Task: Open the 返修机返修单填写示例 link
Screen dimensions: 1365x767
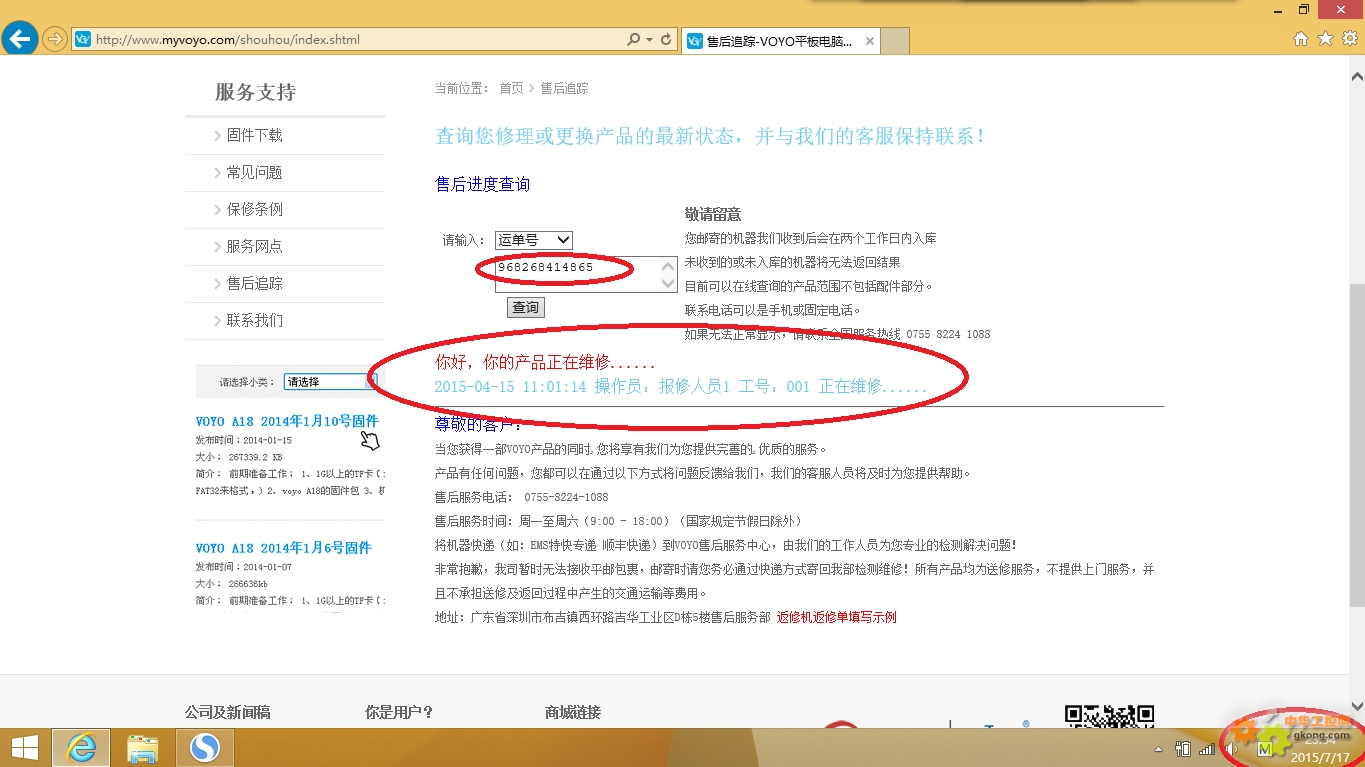Action: tap(836, 617)
